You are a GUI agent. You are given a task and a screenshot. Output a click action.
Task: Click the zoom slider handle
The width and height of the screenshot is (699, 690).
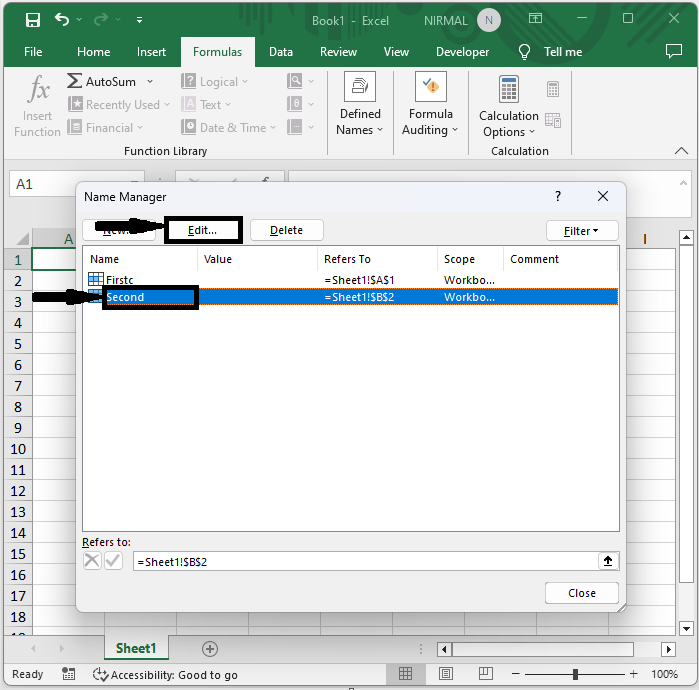pos(576,674)
